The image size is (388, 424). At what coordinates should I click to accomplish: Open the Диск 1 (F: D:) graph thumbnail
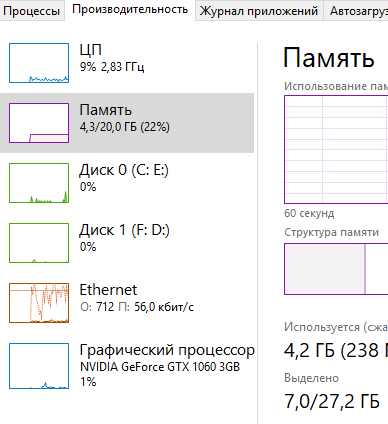[x=39, y=243]
